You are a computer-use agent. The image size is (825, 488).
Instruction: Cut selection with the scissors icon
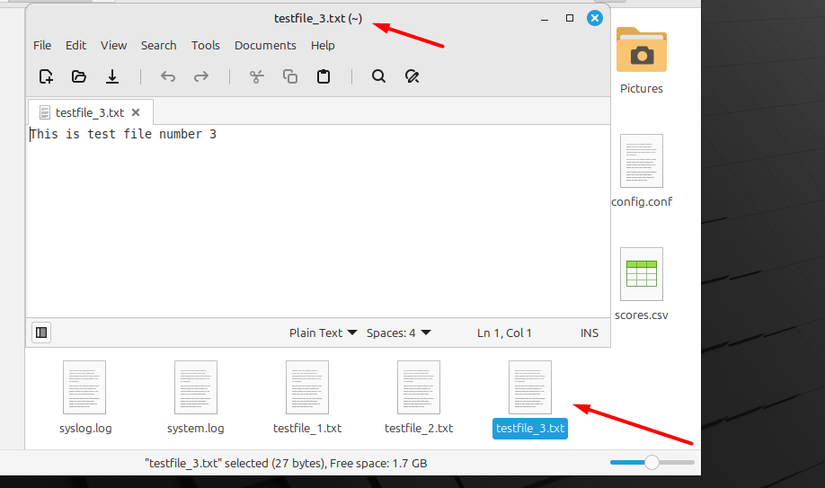pyautogui.click(x=257, y=77)
